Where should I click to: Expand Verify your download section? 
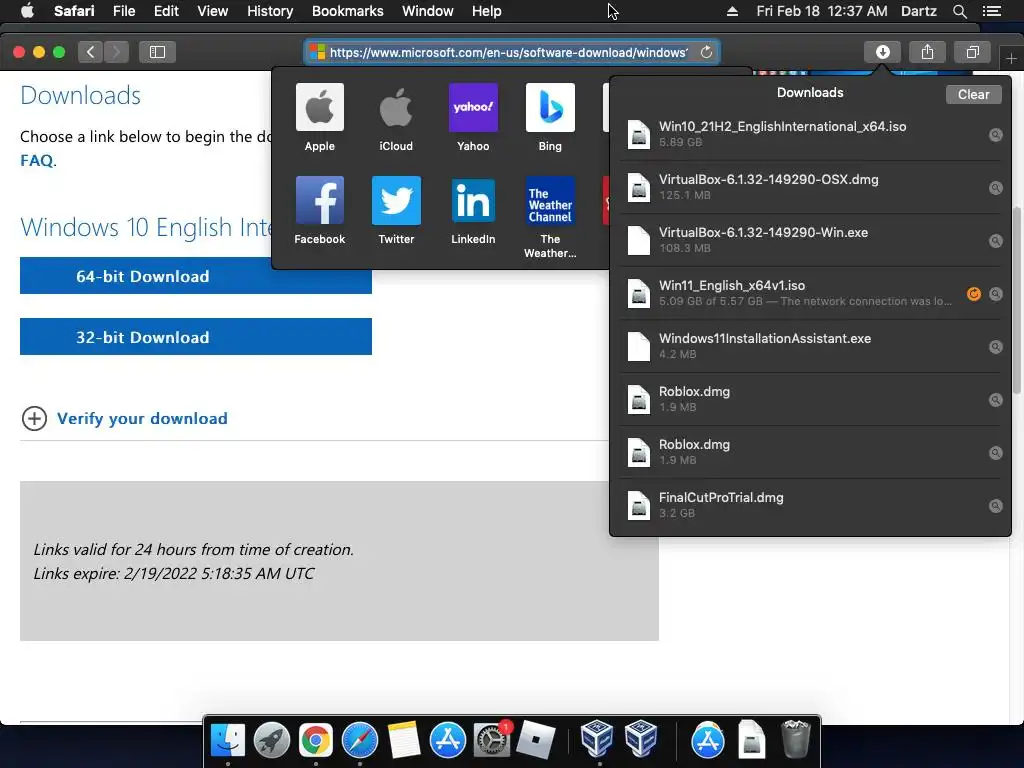124,419
